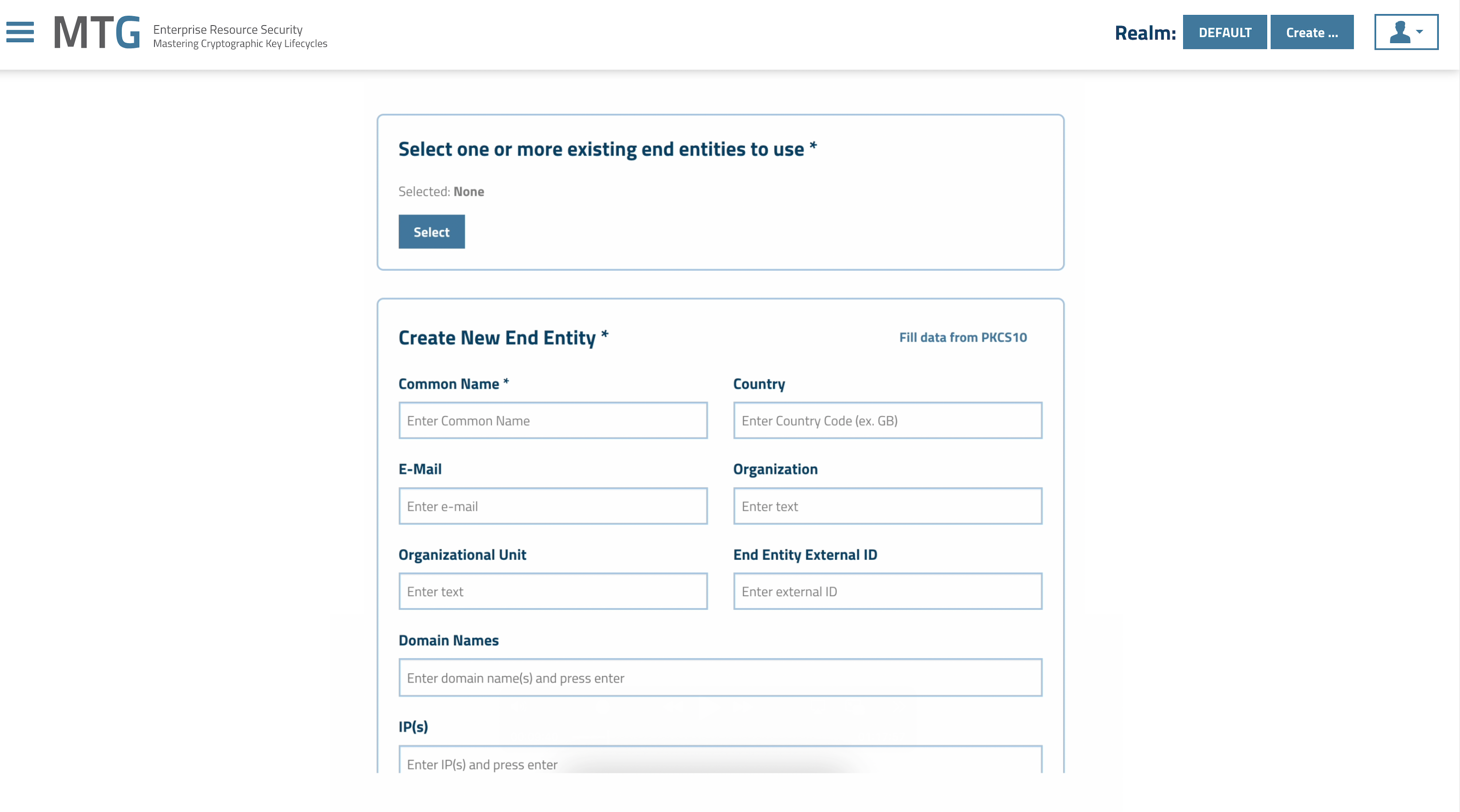
Task: Click Fill data from PKCS10 link
Action: [962, 337]
